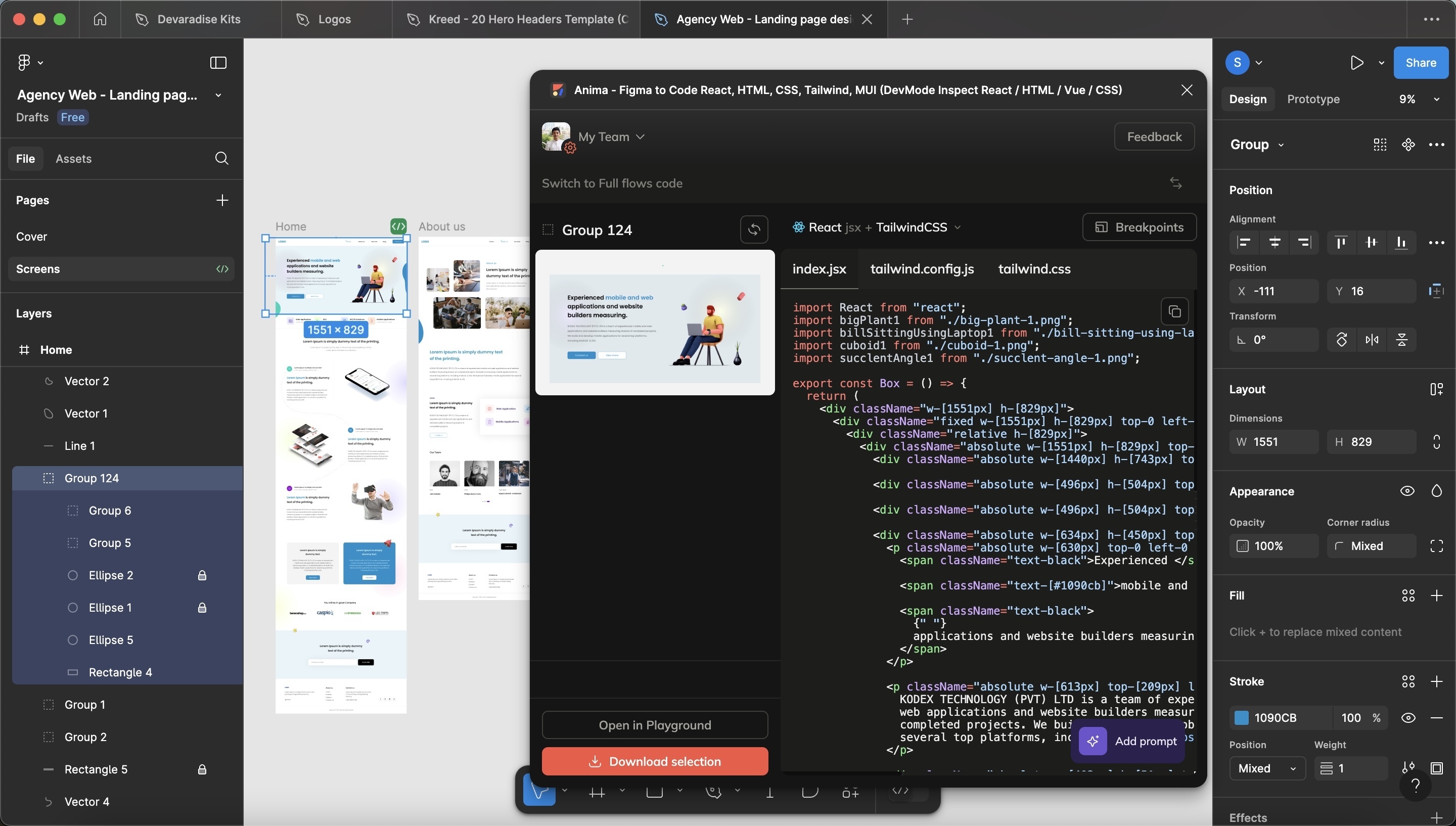Image resolution: width=1456 pixels, height=826 pixels.
Task: Click the Share button
Action: (1420, 62)
